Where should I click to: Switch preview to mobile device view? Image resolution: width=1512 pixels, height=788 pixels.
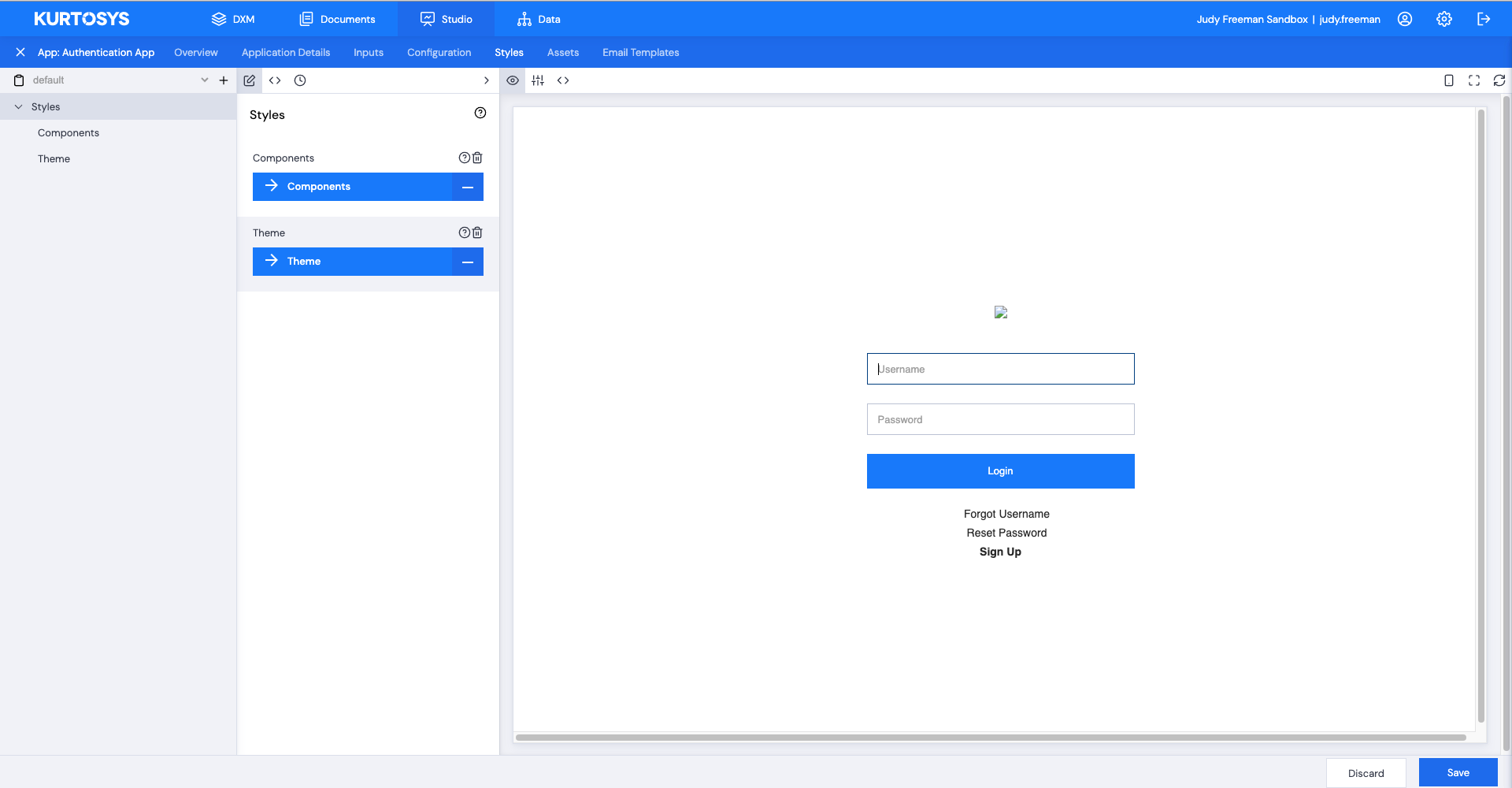tap(1448, 80)
